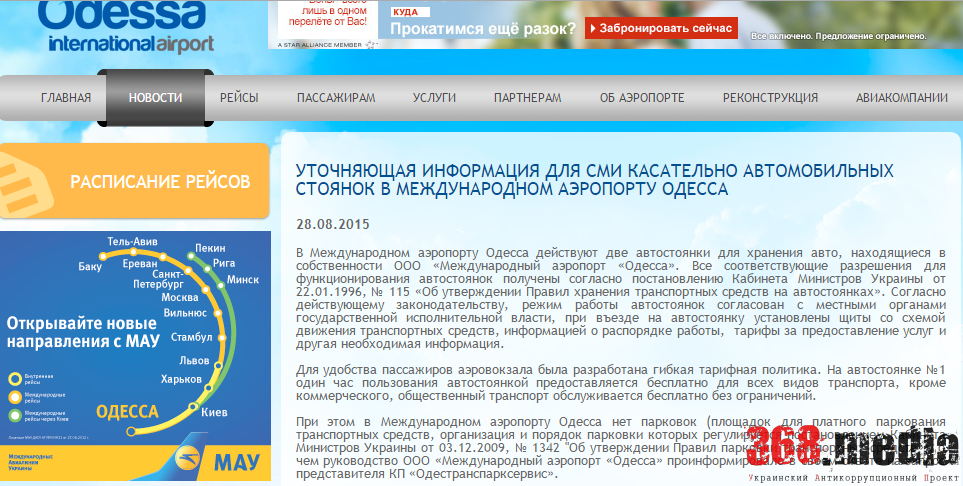The width and height of the screenshot is (963, 486).
Task: Open the Главная menu item
Action: coord(66,98)
